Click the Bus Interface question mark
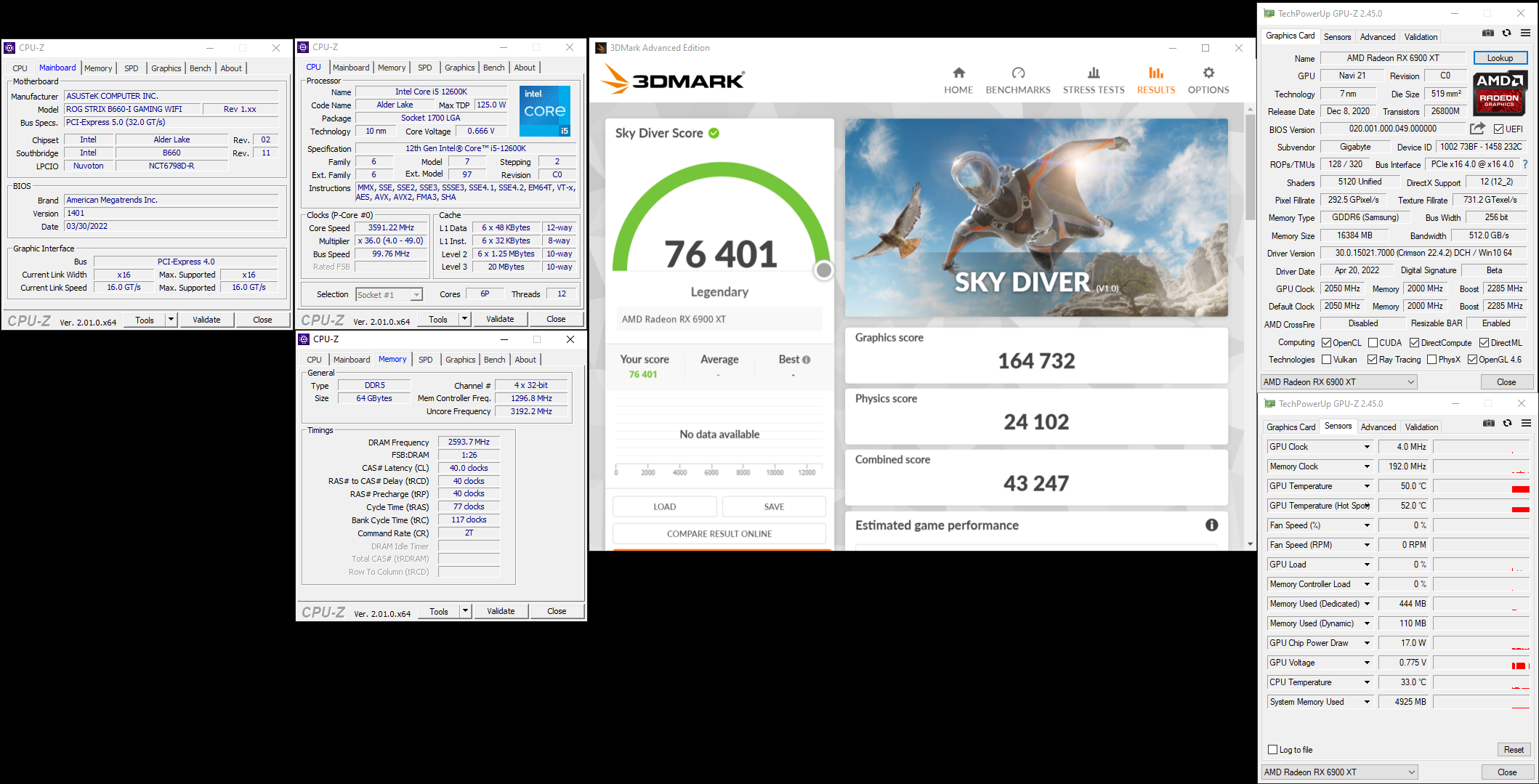This screenshot has width=1539, height=784. pos(1525,164)
